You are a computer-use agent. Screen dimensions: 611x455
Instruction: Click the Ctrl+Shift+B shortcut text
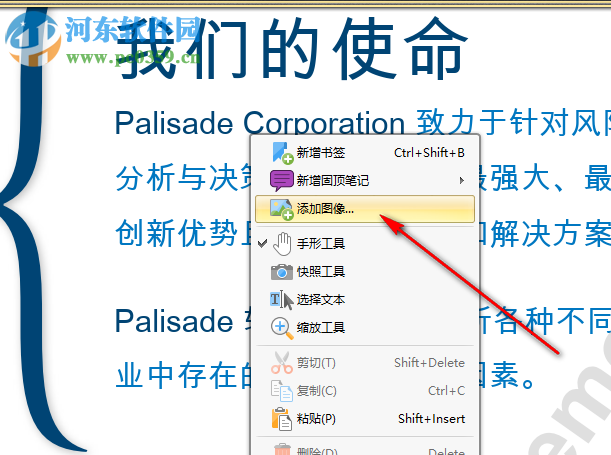pos(429,153)
